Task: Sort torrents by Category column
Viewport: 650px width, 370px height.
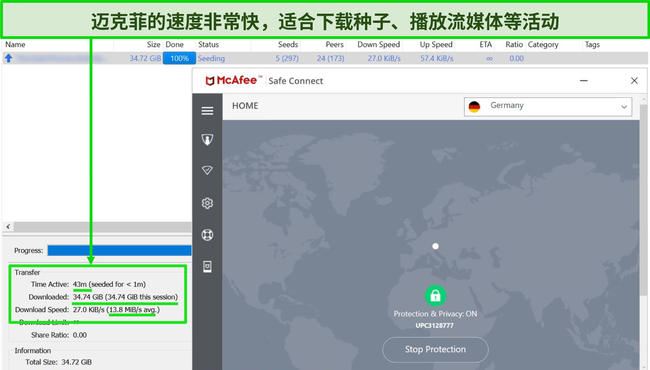Action: (543, 44)
